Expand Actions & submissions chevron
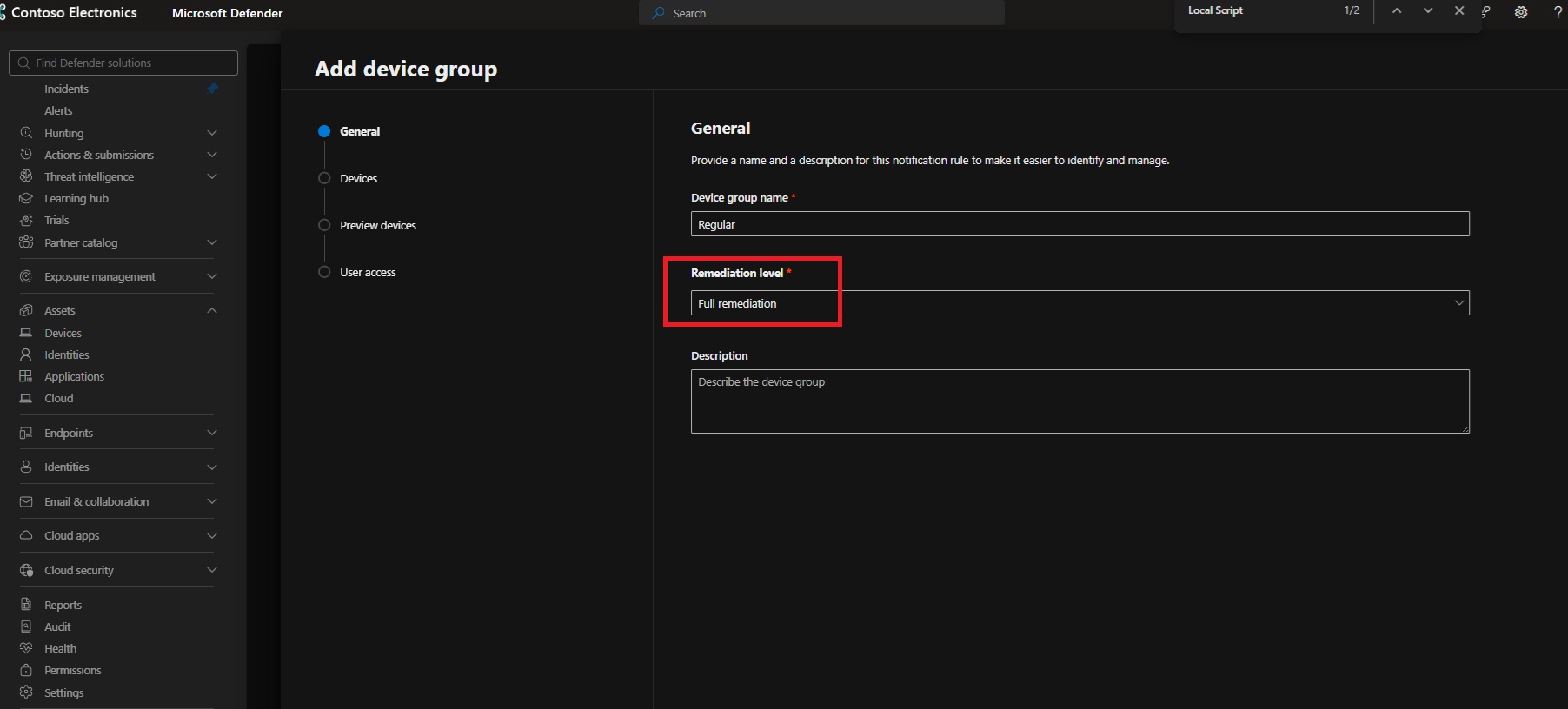The image size is (1568, 709). pyautogui.click(x=212, y=155)
